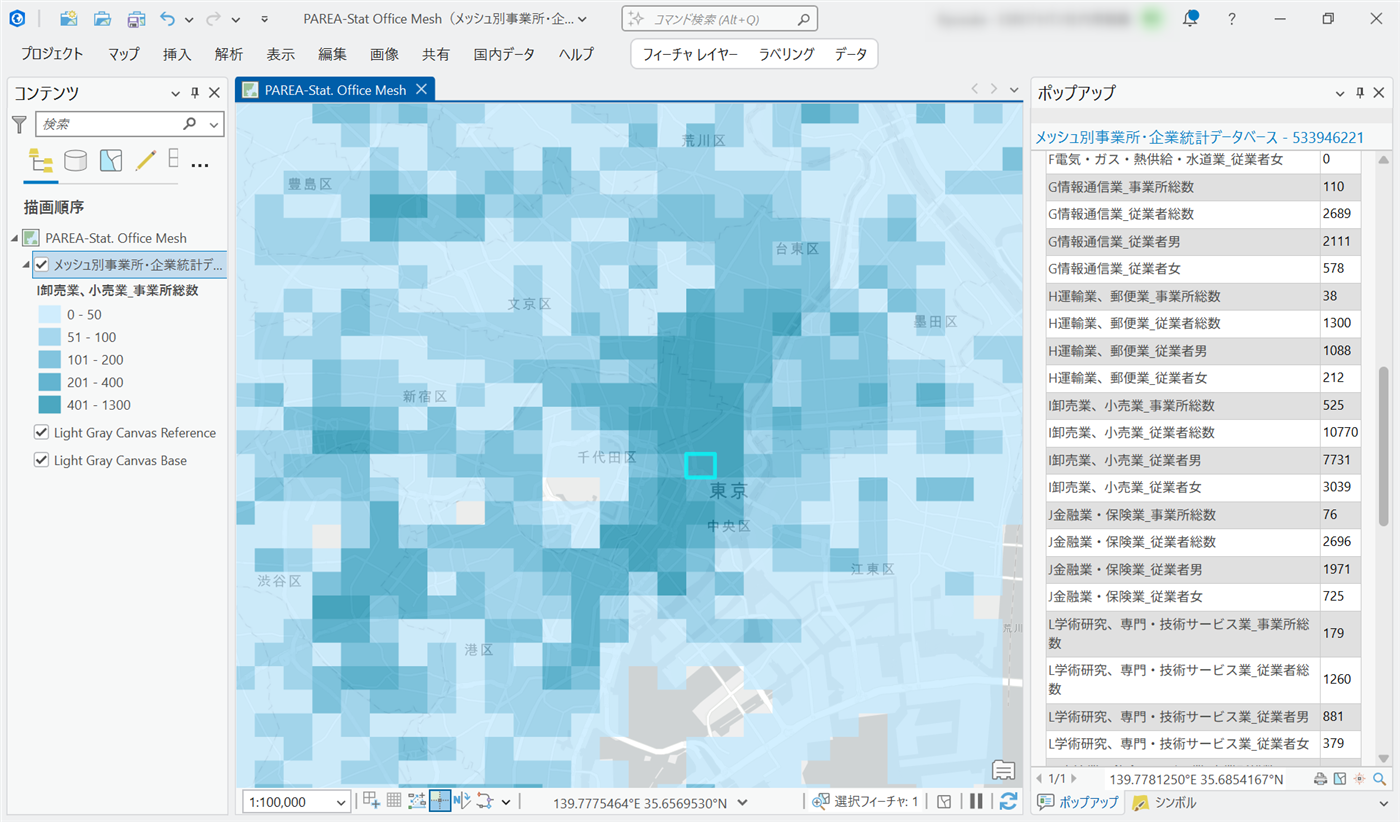1400x822 pixels.
Task: Click the 401 - 1300 legend color swatch
Action: pyautogui.click(x=49, y=405)
